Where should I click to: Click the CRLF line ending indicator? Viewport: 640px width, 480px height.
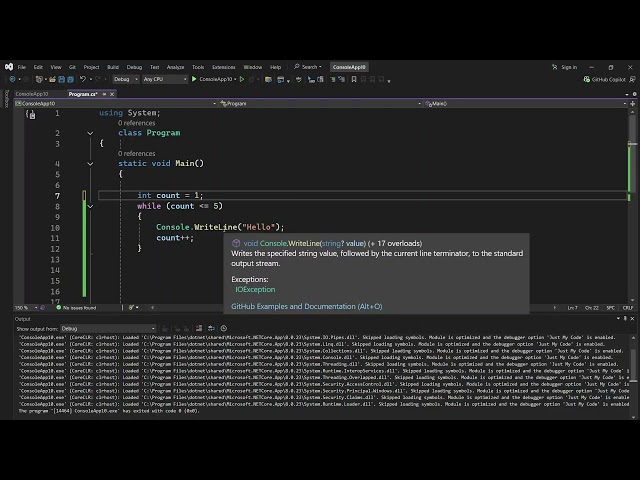pos(627,307)
